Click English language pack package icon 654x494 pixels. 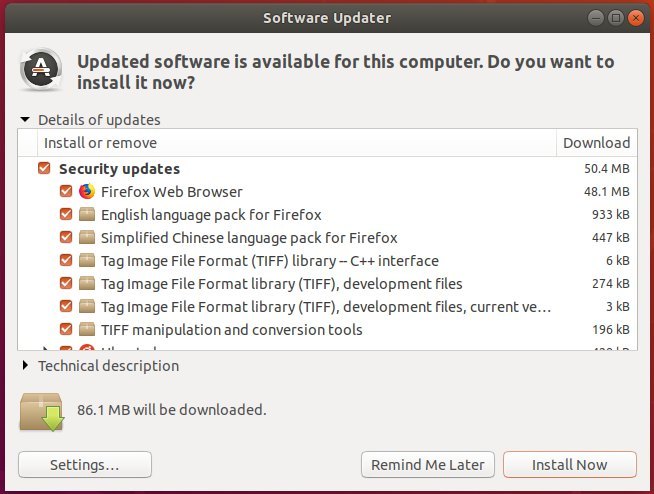tap(87, 214)
